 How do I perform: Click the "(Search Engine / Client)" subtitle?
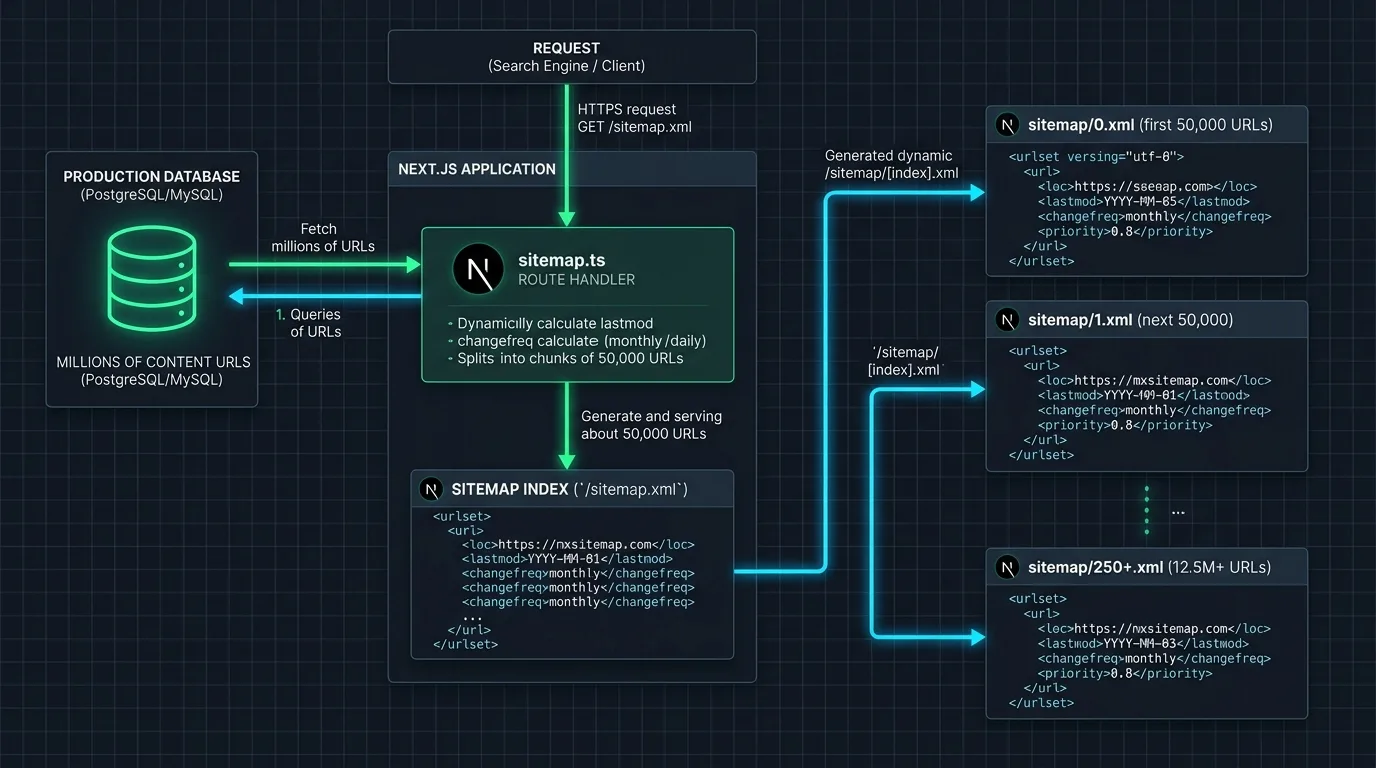coord(567,66)
